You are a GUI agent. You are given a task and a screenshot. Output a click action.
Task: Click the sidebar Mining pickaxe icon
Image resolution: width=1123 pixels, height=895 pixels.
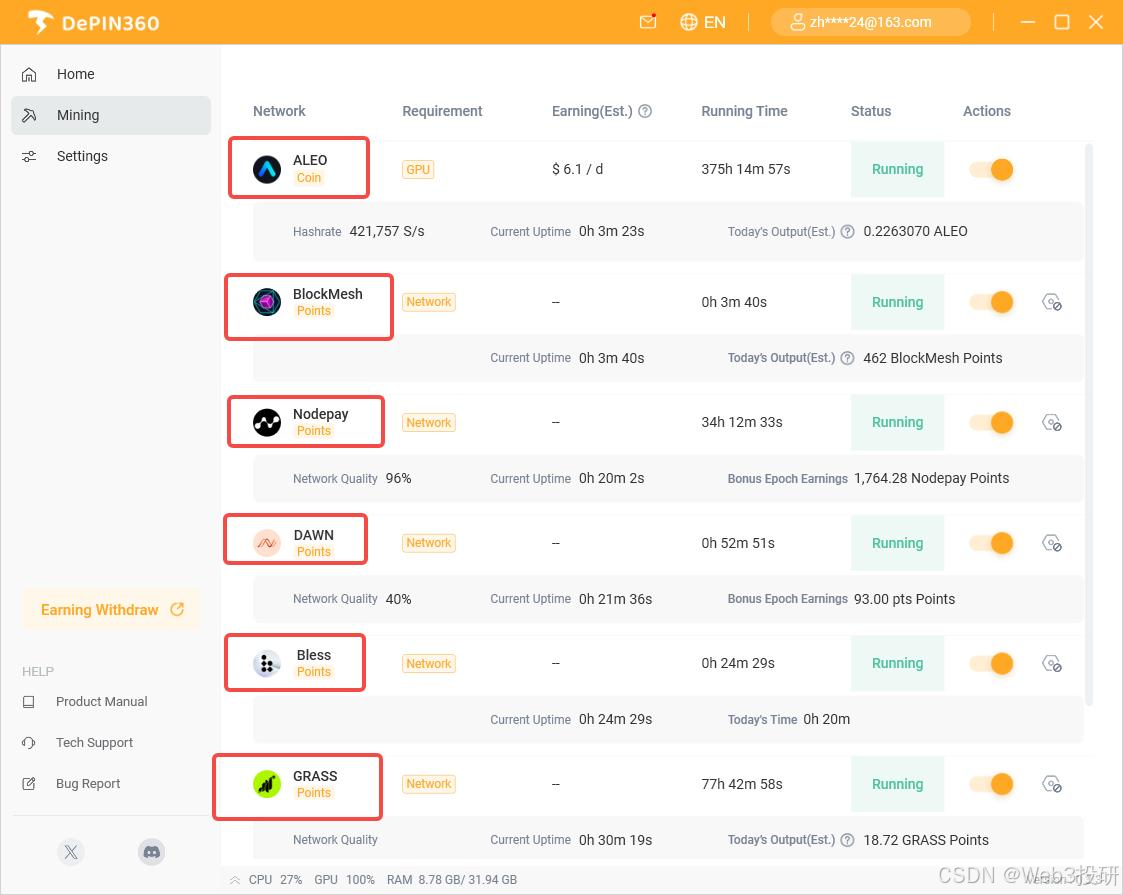pyautogui.click(x=29, y=115)
